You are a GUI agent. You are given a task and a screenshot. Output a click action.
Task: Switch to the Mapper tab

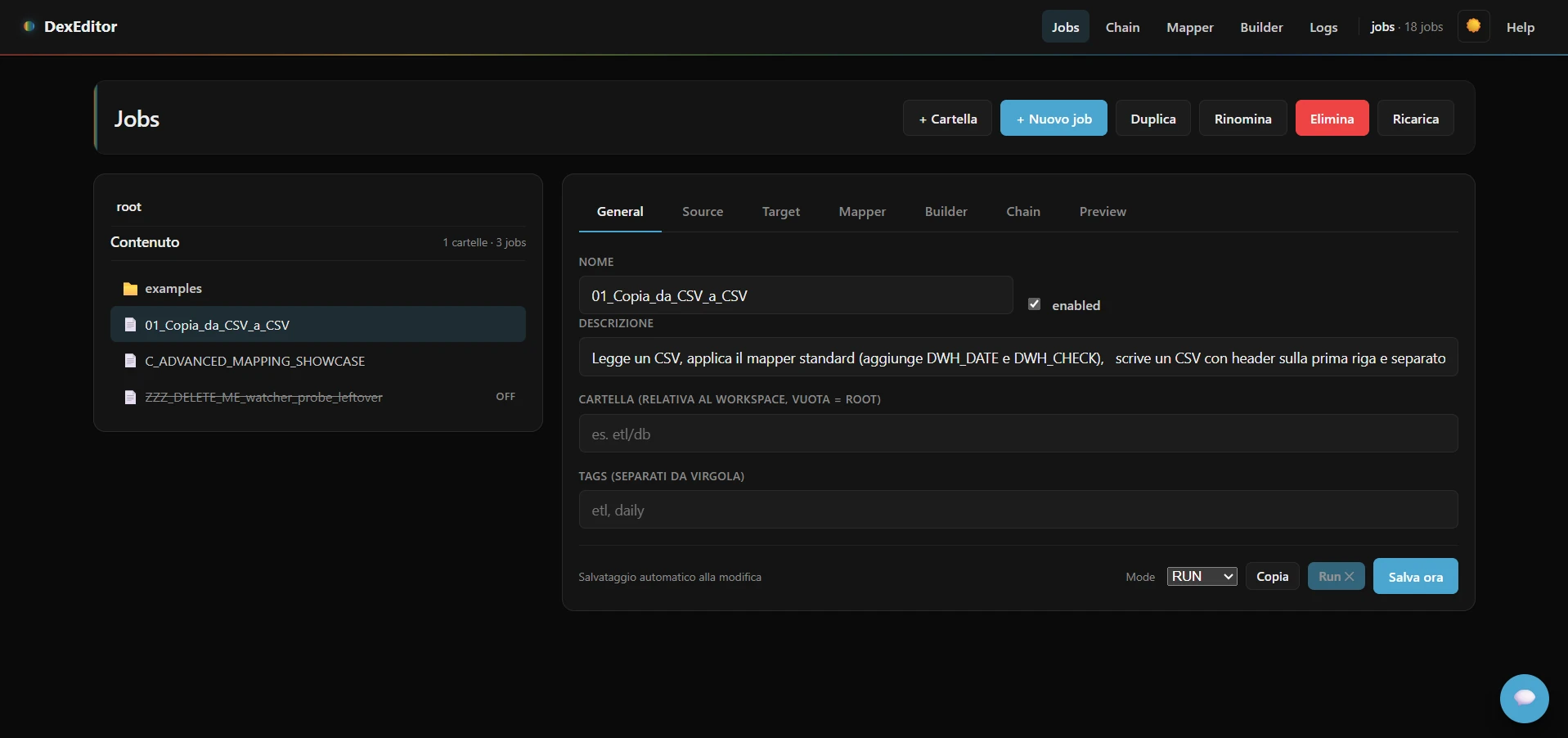(x=862, y=211)
